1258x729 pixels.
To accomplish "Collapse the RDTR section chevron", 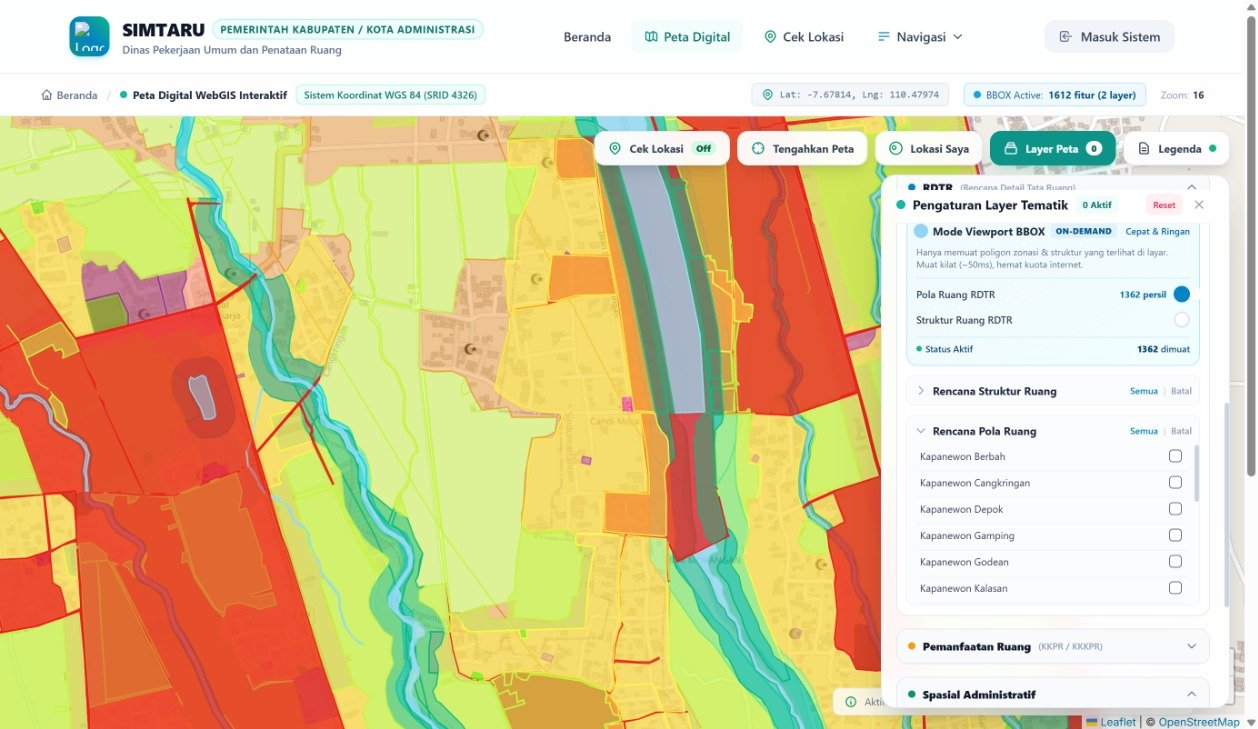I will (x=1191, y=186).
